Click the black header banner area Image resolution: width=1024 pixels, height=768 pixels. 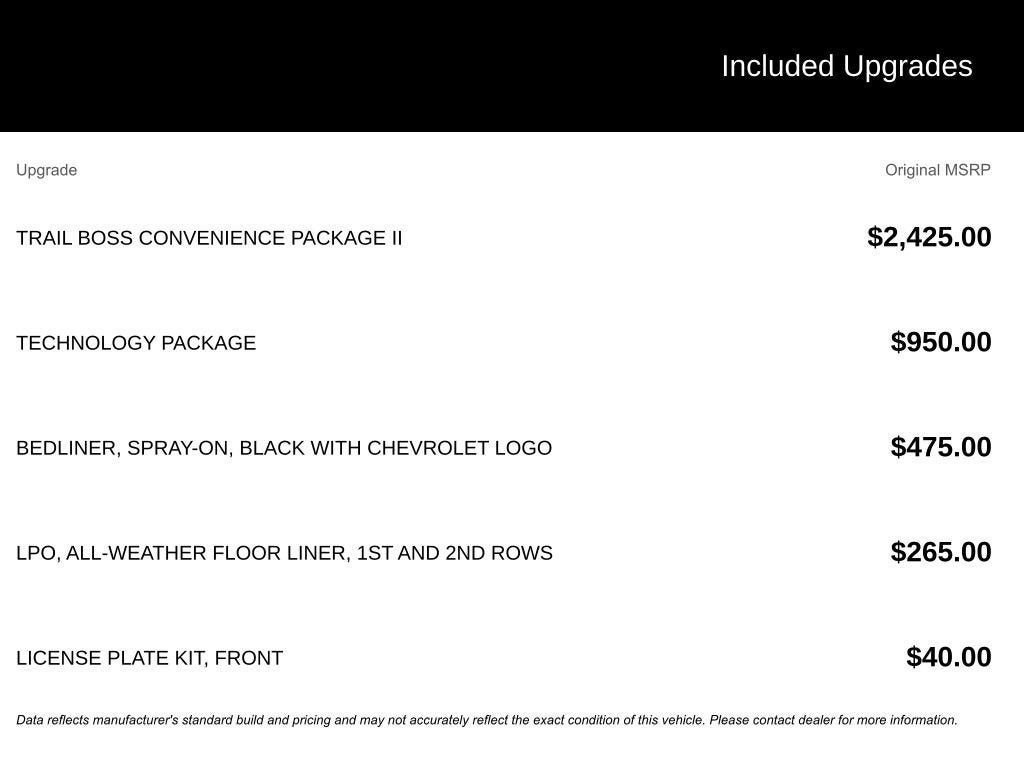(512, 66)
